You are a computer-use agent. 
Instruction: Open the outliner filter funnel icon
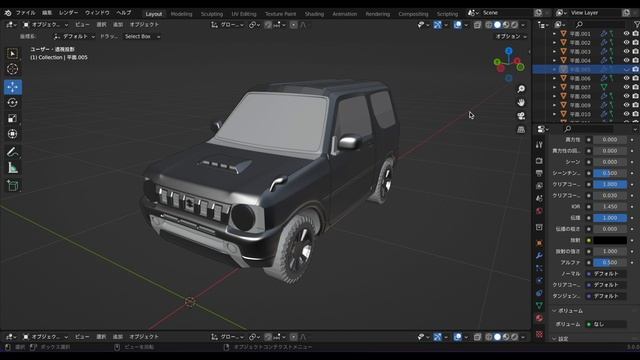[637, 25]
